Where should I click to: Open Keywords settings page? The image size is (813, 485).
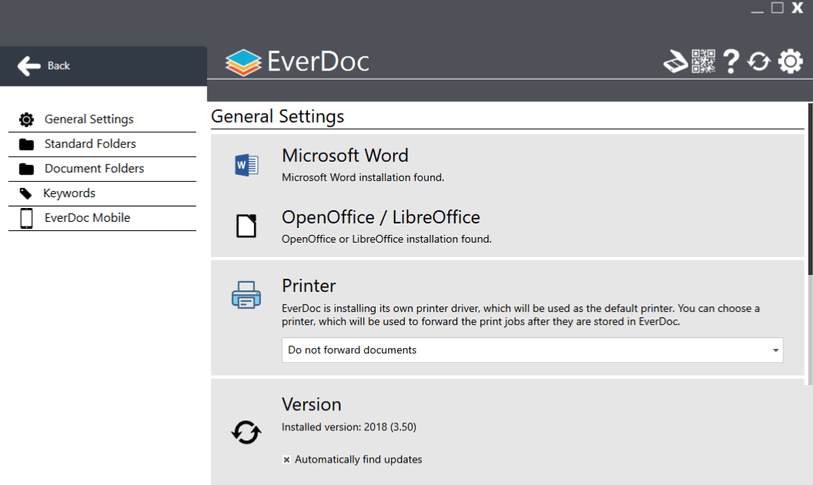coord(69,193)
